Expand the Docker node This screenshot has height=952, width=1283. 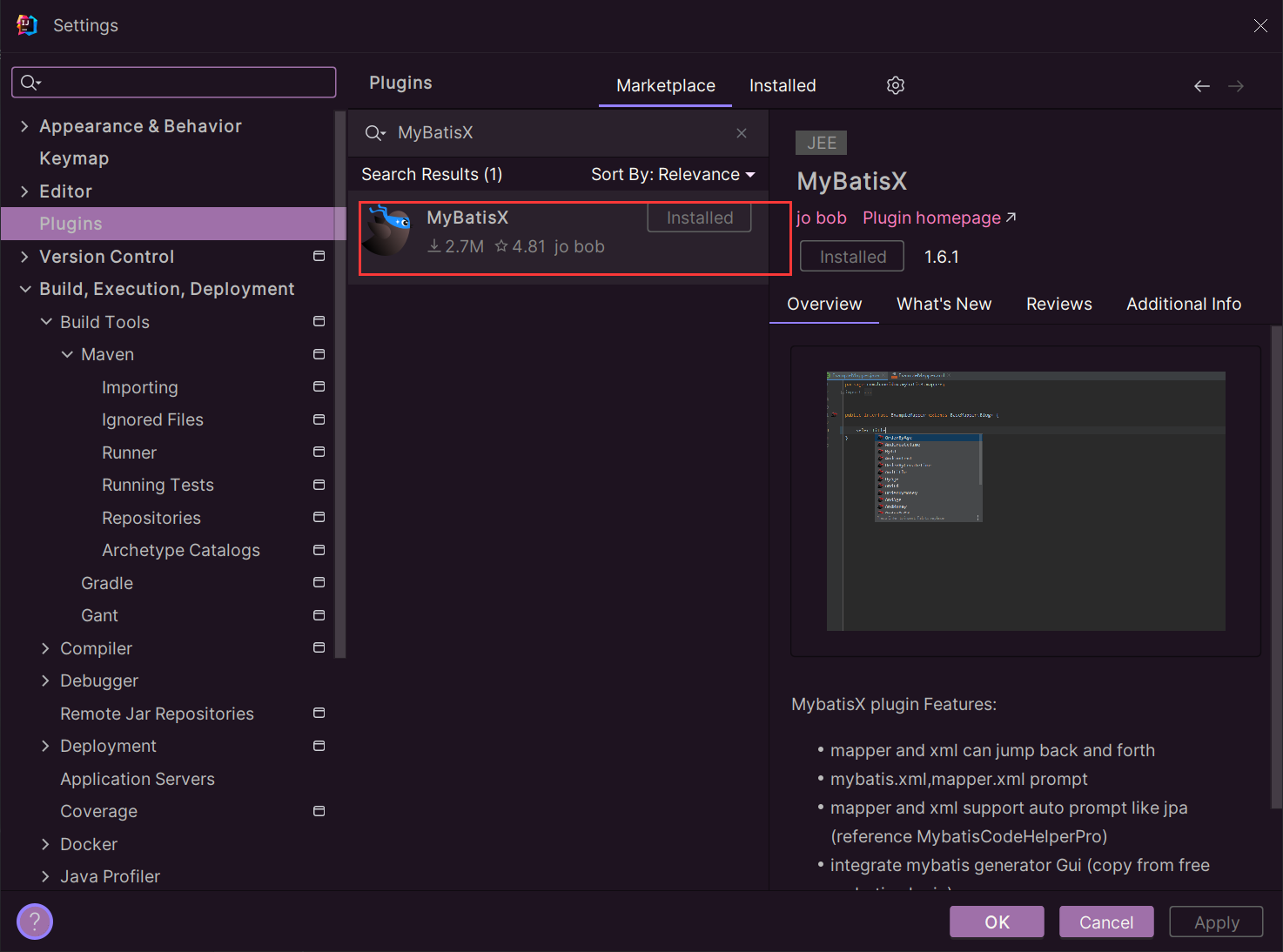46,844
